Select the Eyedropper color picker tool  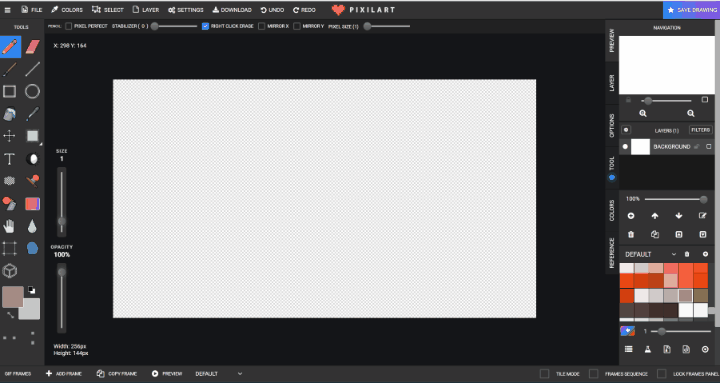point(33,114)
